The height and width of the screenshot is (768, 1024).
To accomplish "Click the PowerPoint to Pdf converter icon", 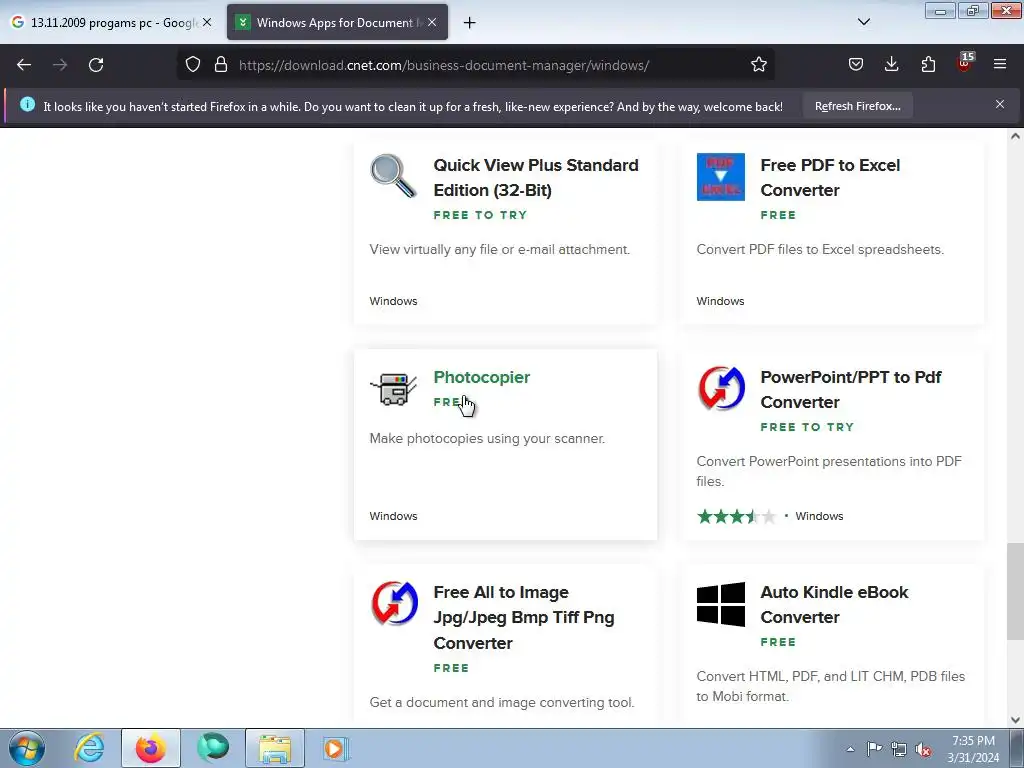I will pyautogui.click(x=721, y=389).
